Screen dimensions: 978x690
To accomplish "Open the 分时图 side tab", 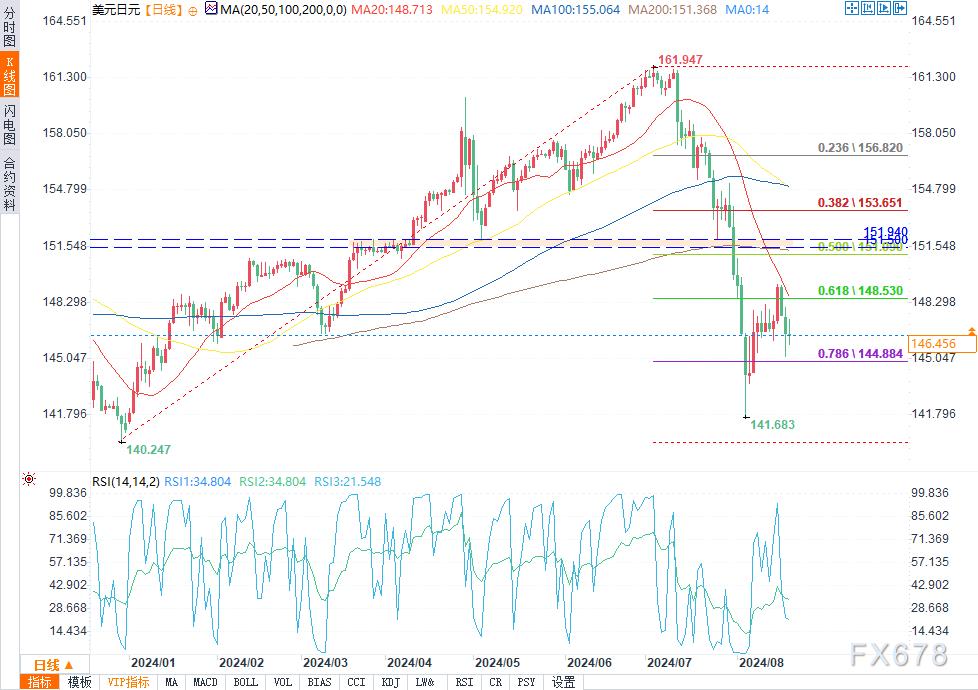I will tap(9, 27).
